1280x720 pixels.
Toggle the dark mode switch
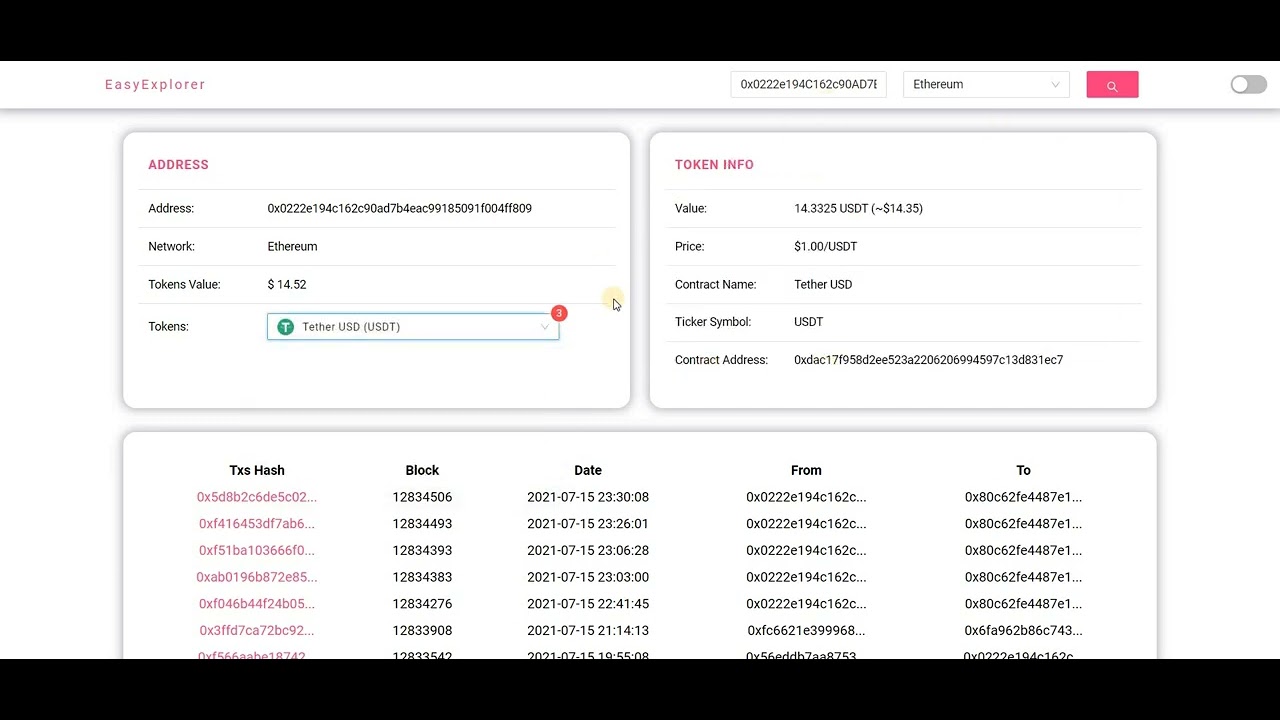(1248, 85)
